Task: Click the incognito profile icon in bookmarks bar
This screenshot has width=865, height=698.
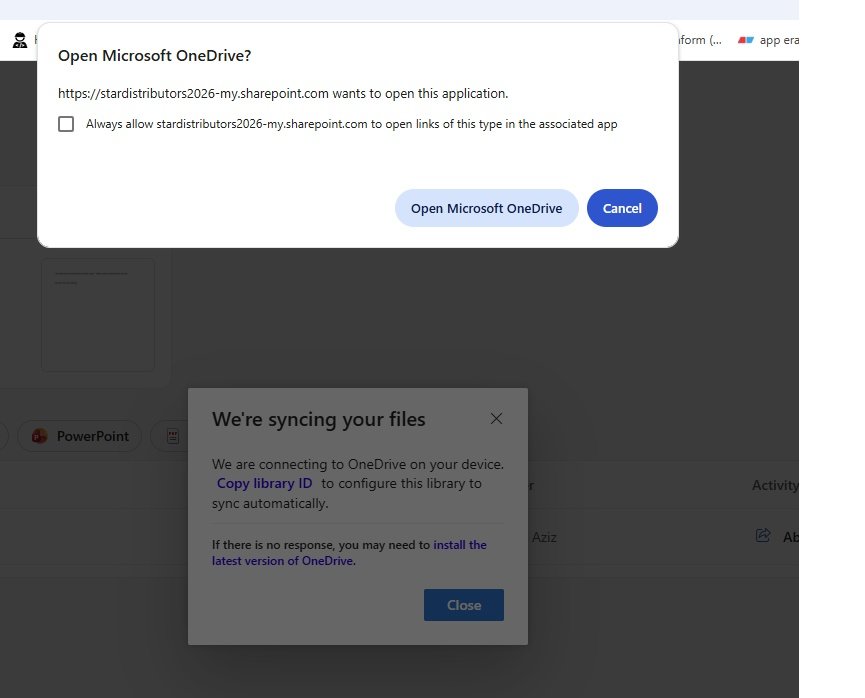Action: (x=20, y=40)
